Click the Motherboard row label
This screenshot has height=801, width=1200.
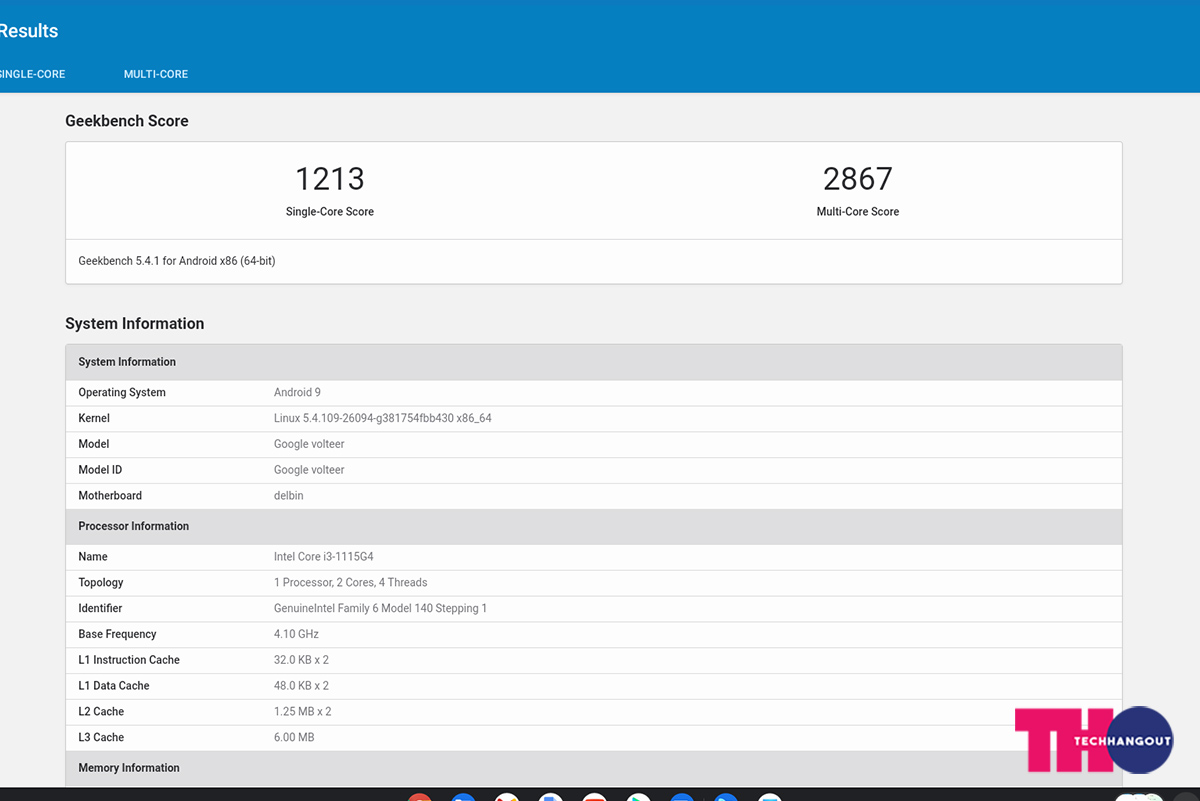point(110,496)
